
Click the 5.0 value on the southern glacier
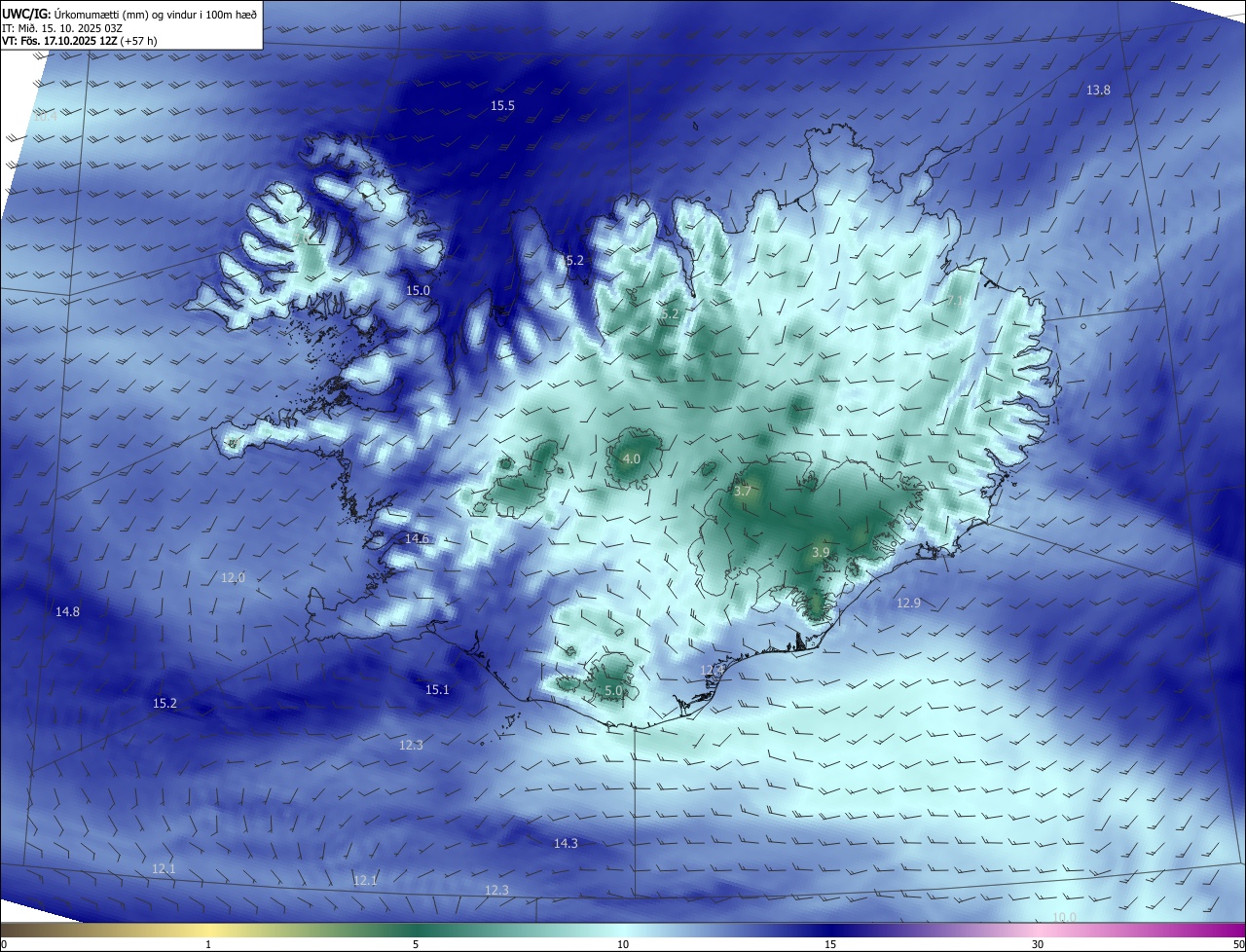click(x=613, y=690)
